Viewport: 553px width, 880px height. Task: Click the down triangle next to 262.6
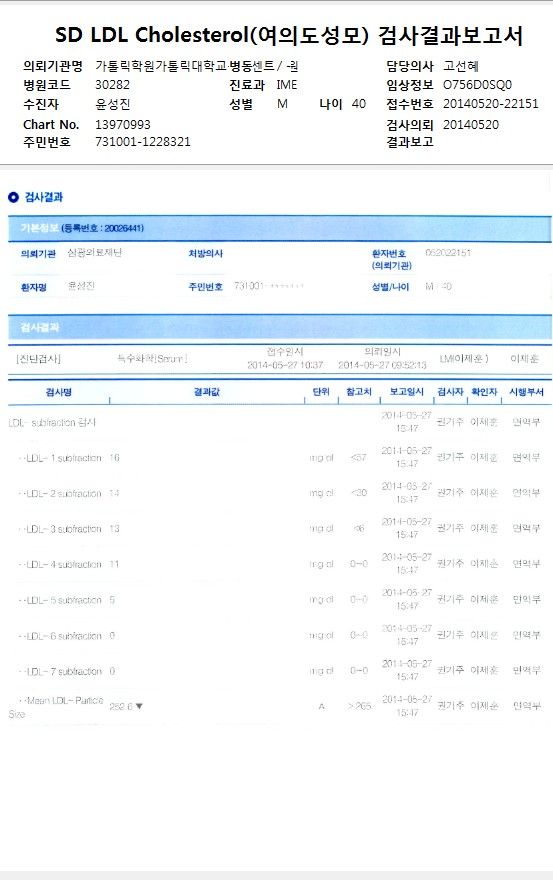point(139,706)
